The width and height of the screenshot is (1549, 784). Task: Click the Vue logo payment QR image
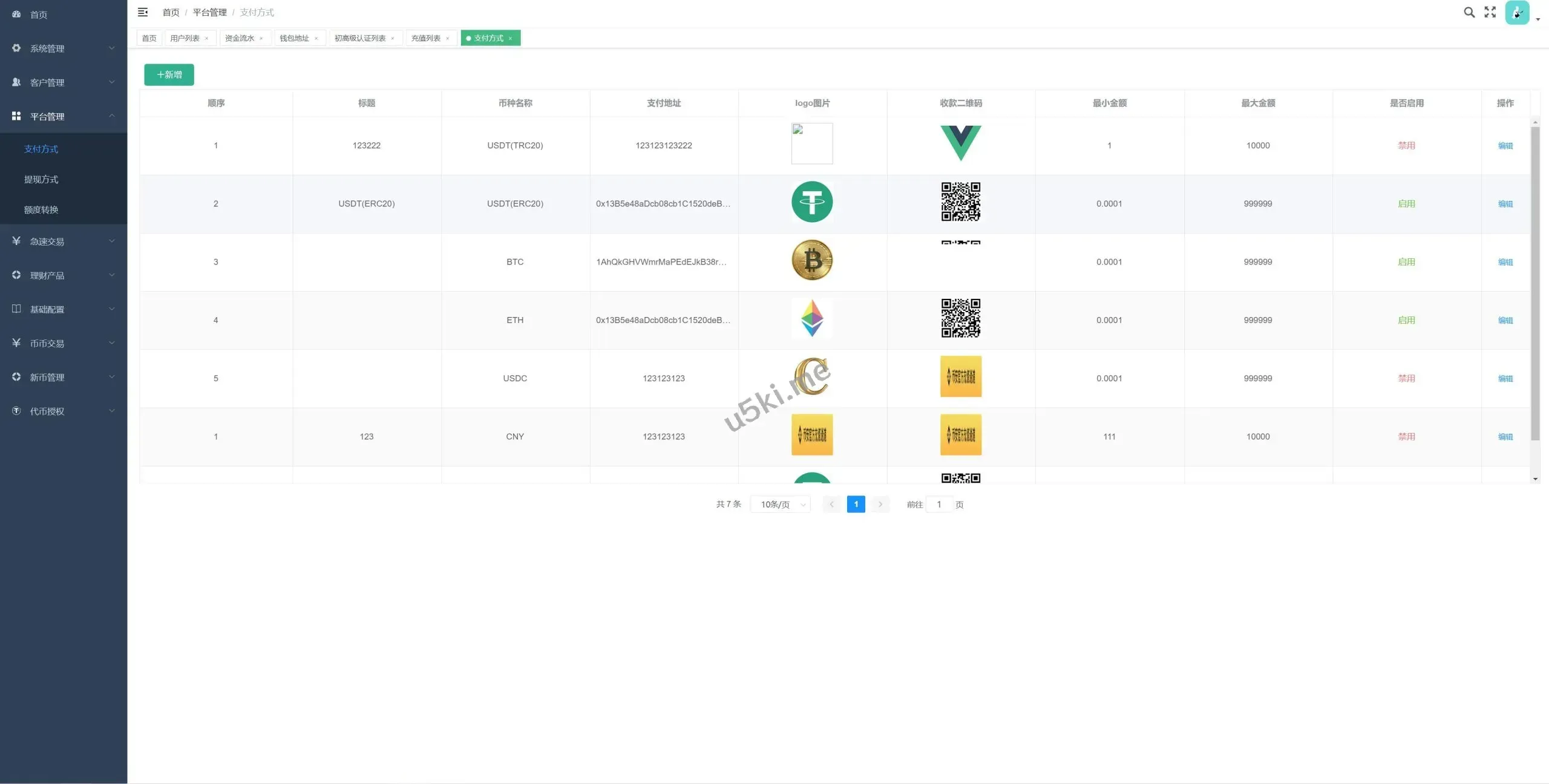click(x=960, y=143)
